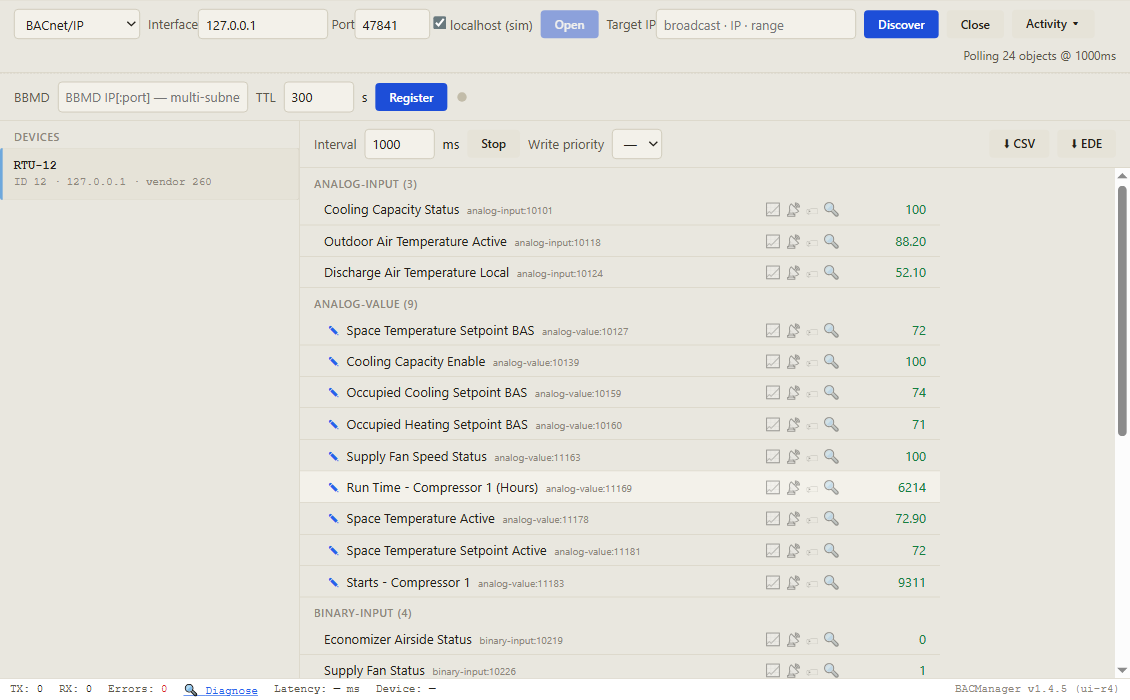Download objects using the CSV button

click(x=1019, y=144)
